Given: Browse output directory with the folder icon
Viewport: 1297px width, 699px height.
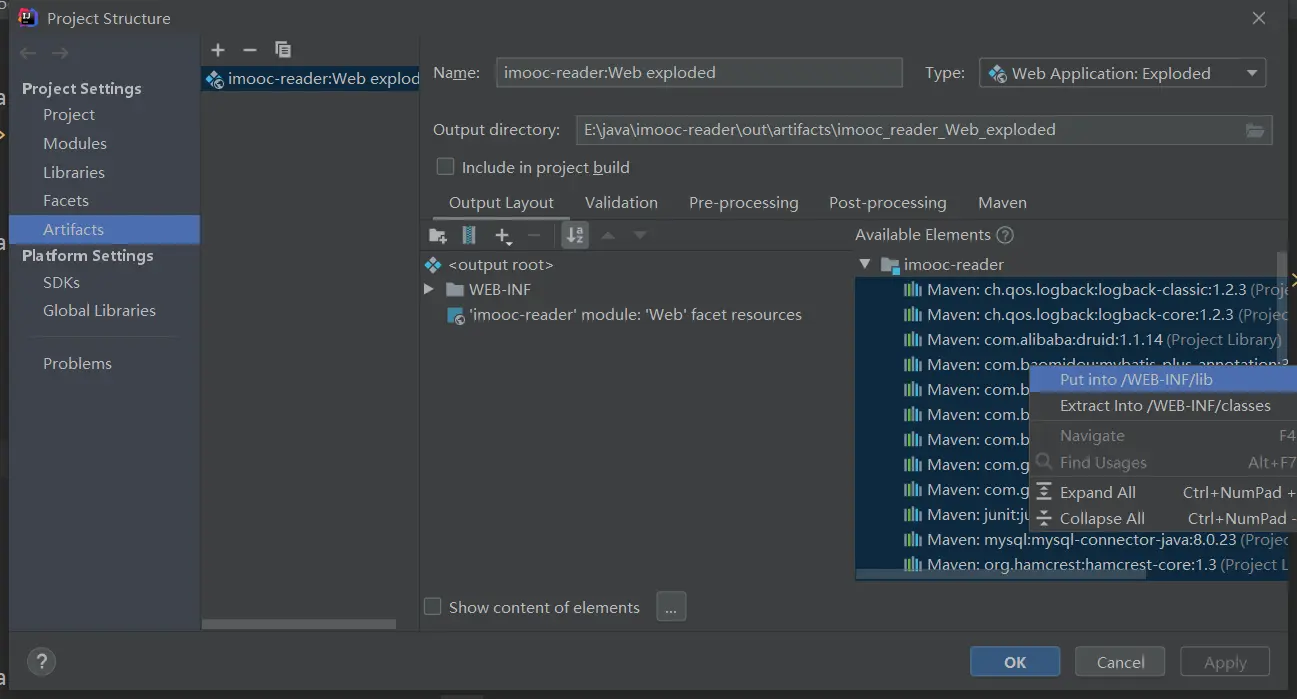Looking at the screenshot, I should (x=1255, y=130).
